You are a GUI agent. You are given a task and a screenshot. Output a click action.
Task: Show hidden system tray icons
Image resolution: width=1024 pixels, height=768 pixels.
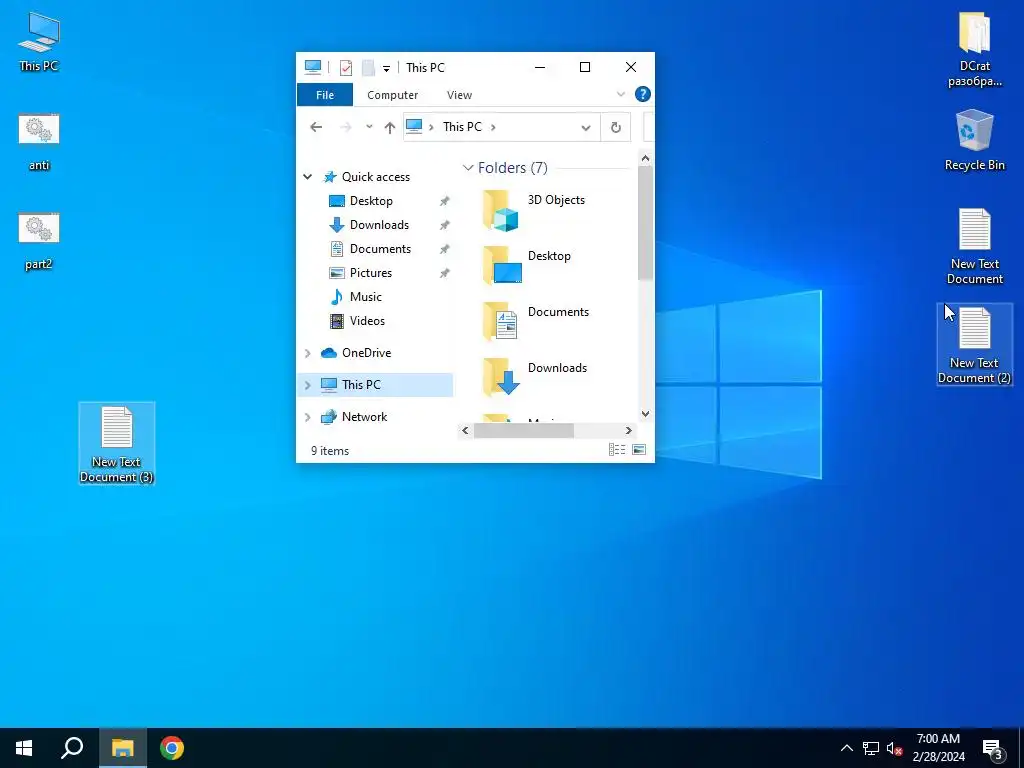click(x=846, y=748)
